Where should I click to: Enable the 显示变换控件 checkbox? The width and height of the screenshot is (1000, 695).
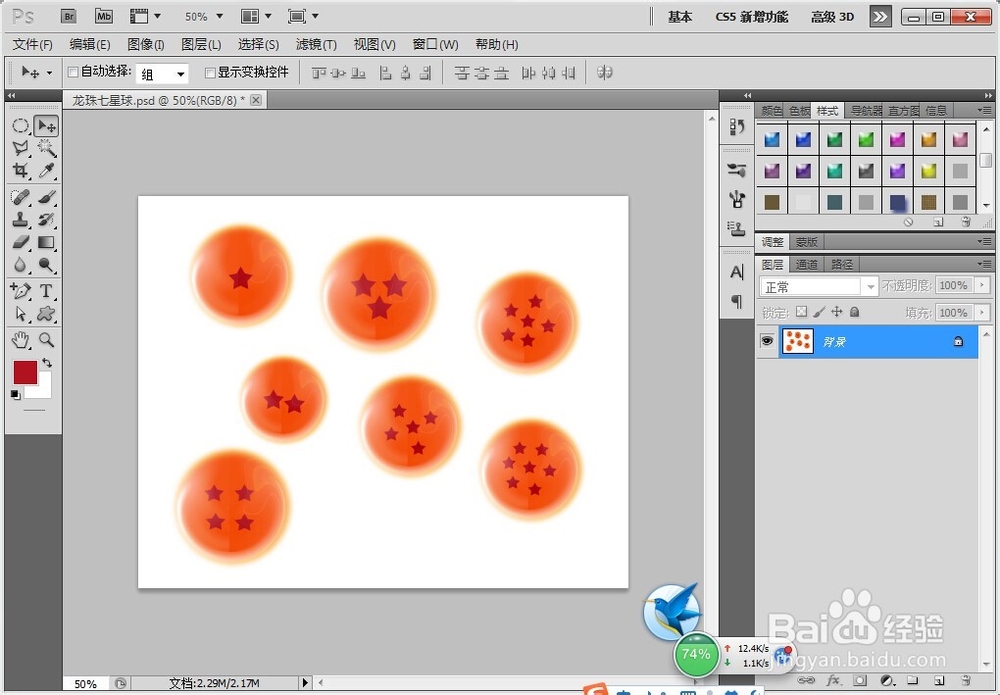point(210,73)
